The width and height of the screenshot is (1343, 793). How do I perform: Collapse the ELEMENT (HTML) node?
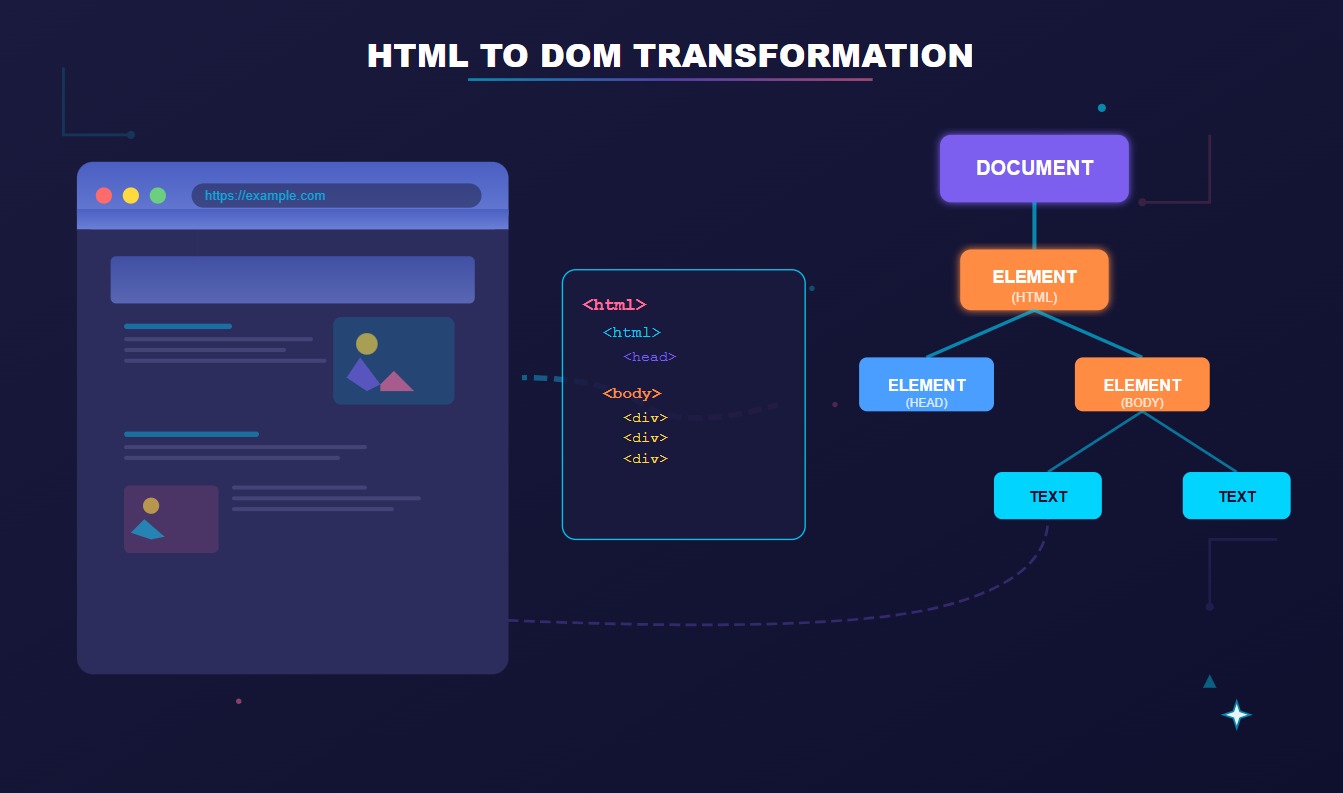click(x=1034, y=279)
